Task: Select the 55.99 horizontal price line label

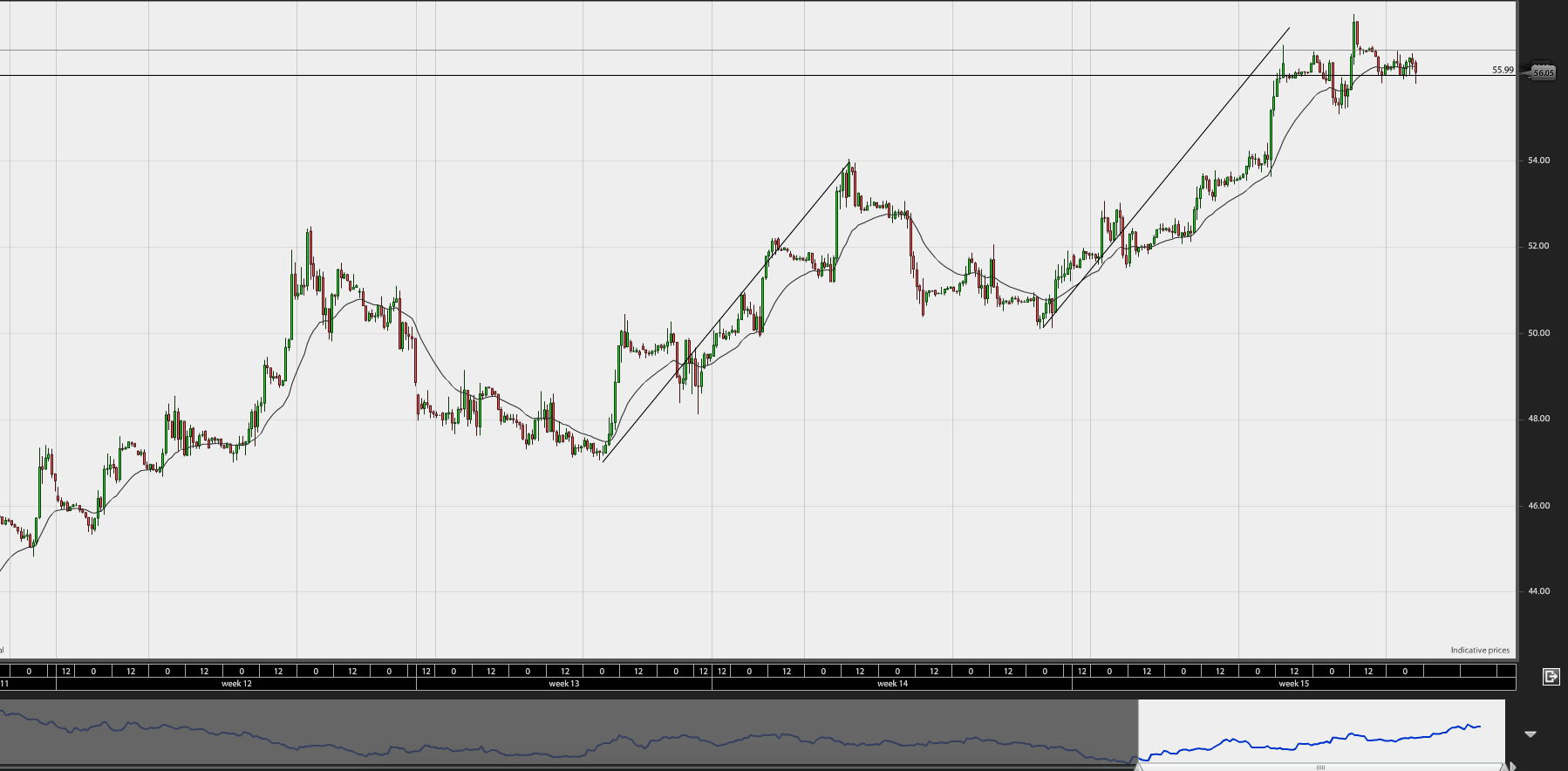Action: click(x=1503, y=70)
